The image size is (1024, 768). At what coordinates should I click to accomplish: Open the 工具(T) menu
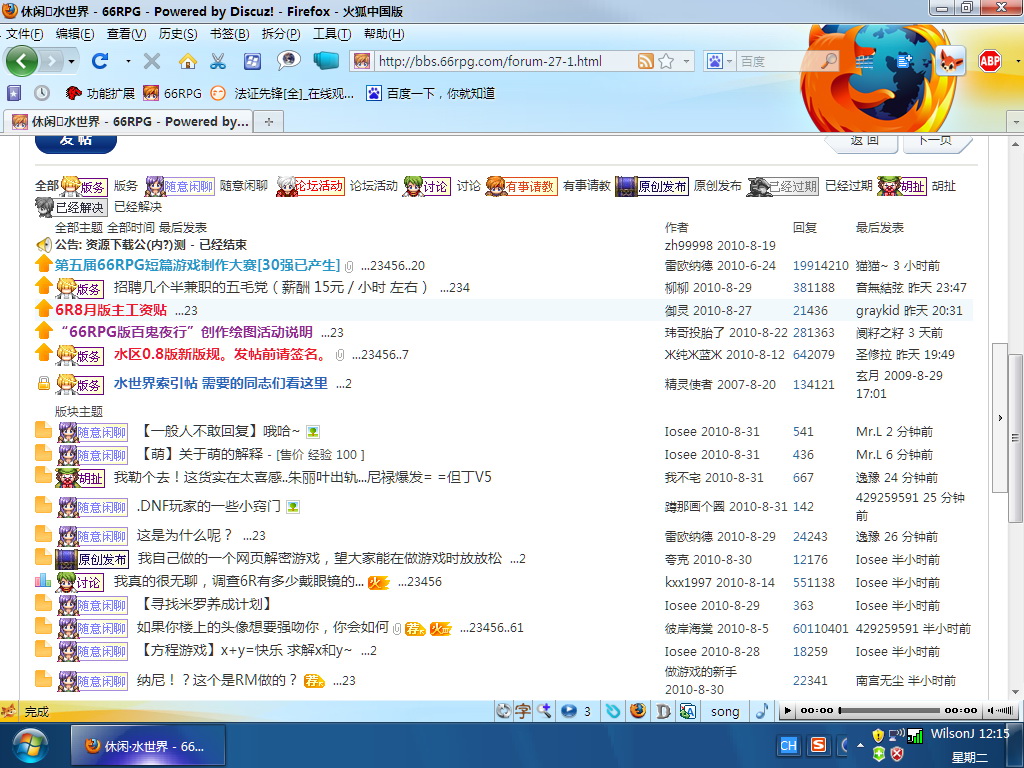click(332, 34)
